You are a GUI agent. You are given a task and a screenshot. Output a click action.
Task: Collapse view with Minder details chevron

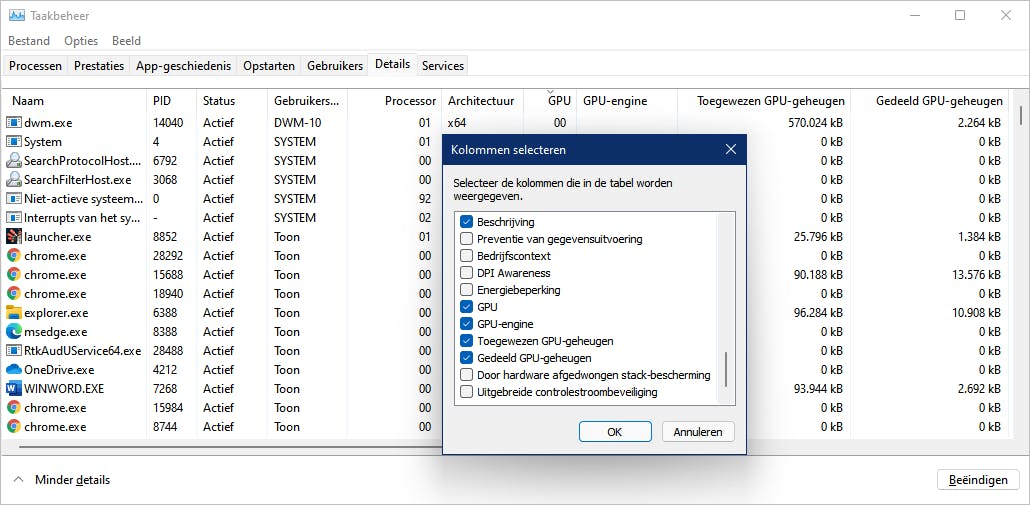point(18,480)
